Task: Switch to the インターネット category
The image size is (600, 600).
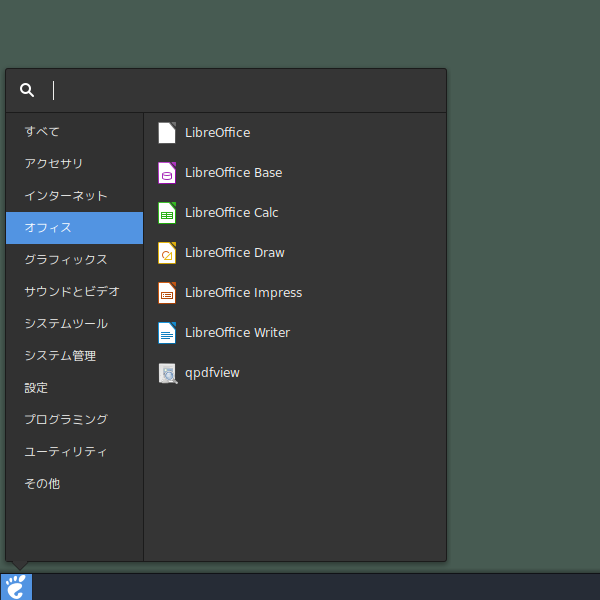Action: point(75,196)
